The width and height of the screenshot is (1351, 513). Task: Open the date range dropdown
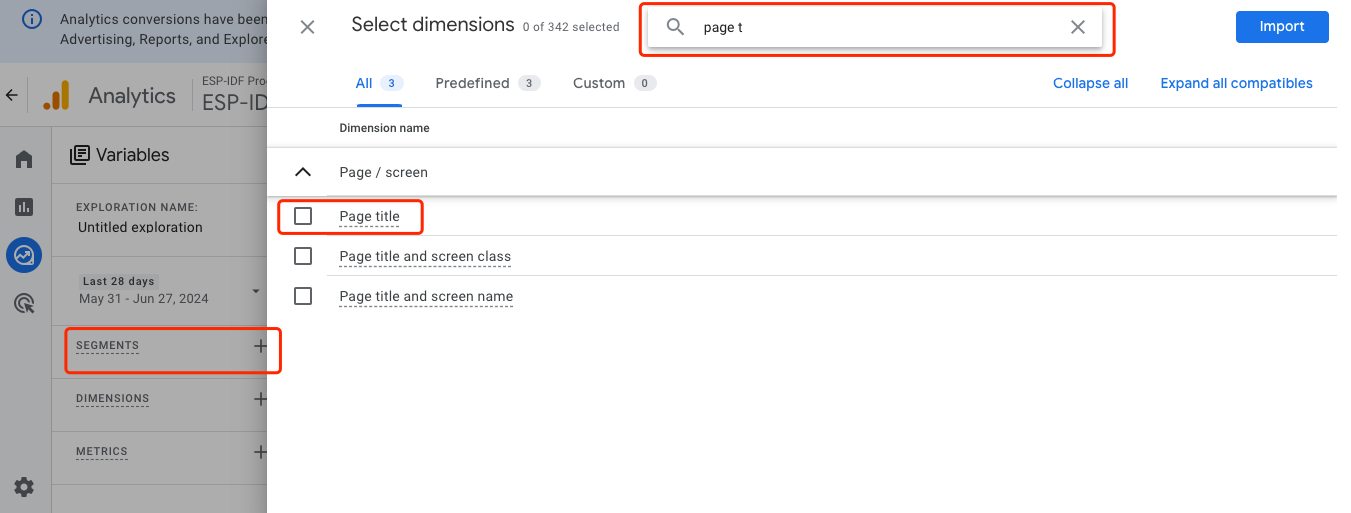click(256, 291)
